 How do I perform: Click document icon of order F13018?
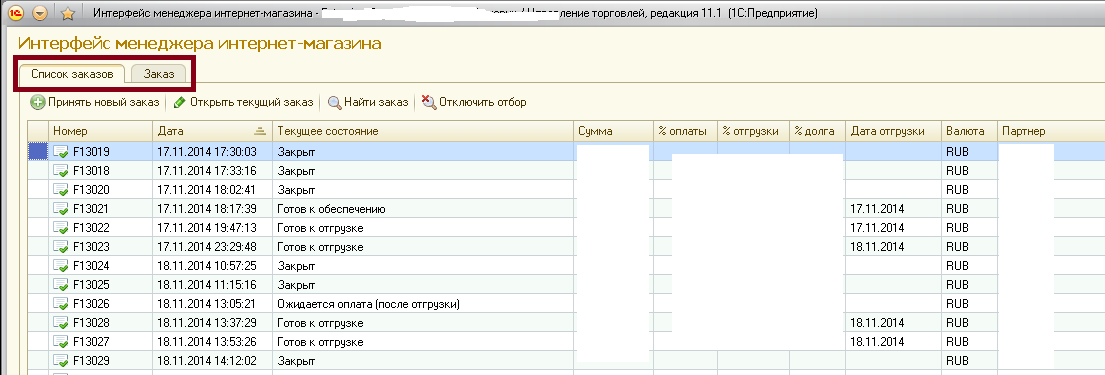61,171
